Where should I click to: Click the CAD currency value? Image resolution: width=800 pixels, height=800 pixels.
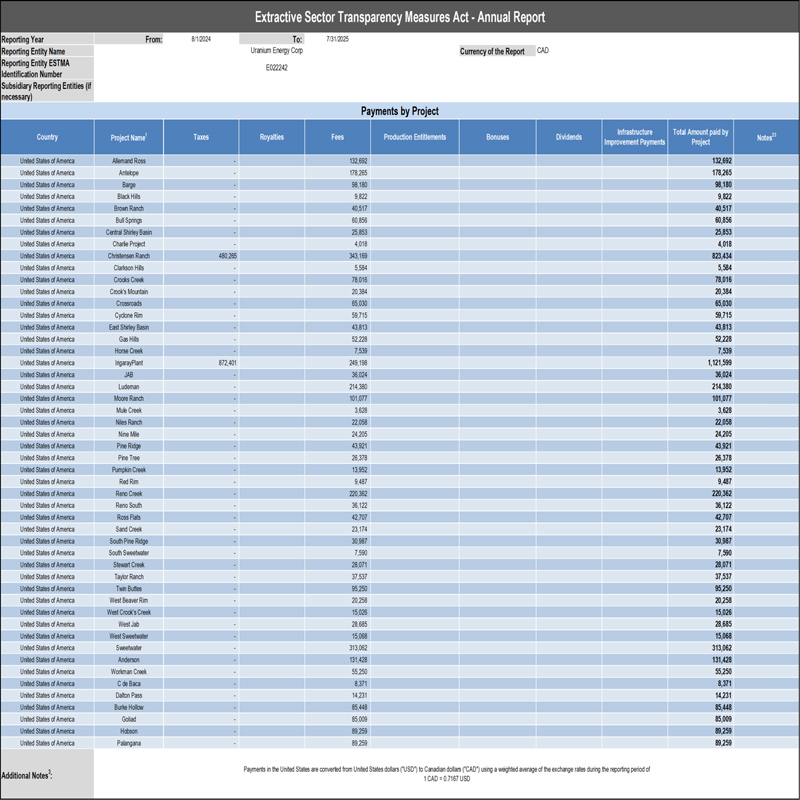(x=543, y=50)
